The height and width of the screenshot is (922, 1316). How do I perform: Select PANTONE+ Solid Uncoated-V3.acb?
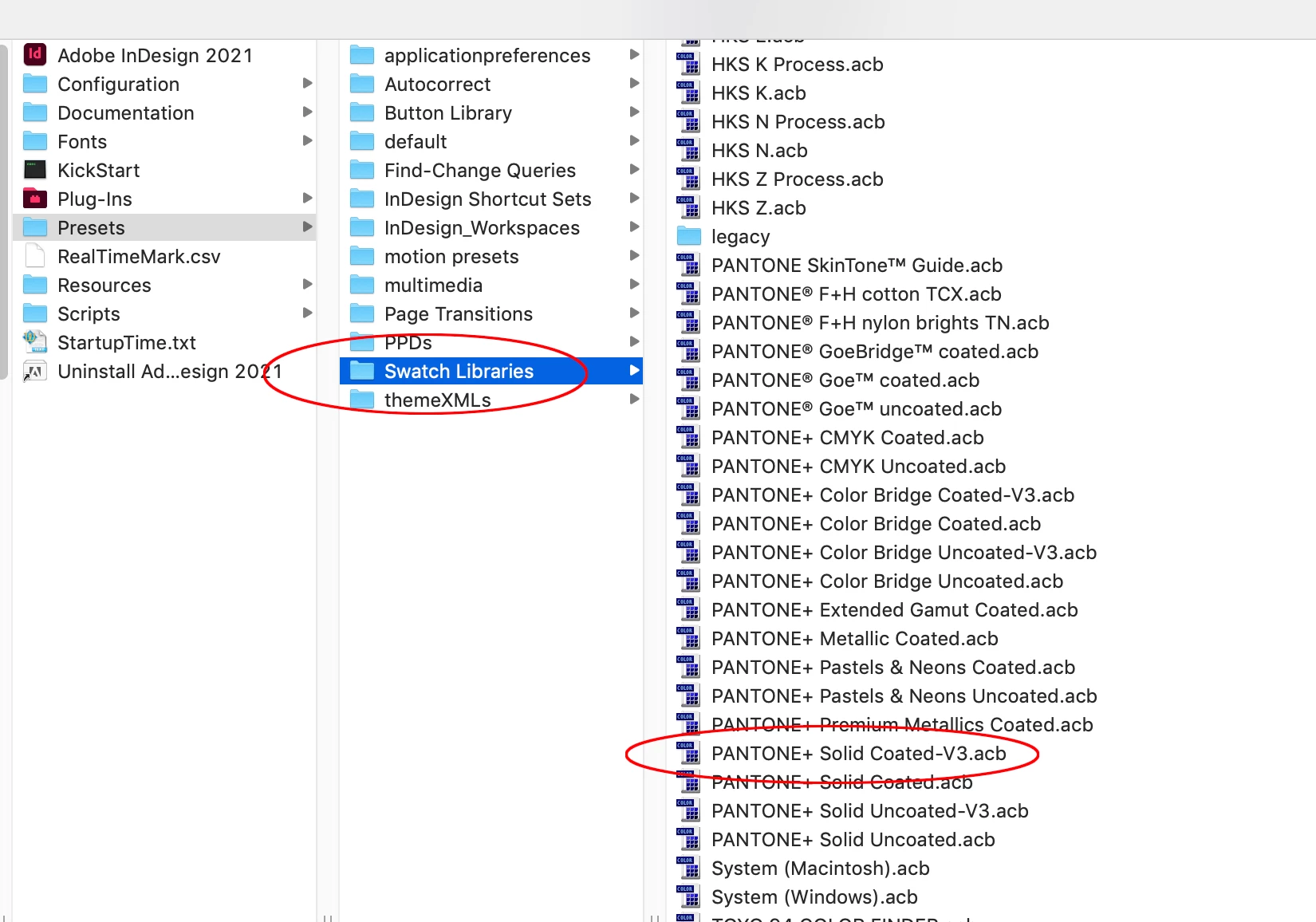[x=869, y=811]
